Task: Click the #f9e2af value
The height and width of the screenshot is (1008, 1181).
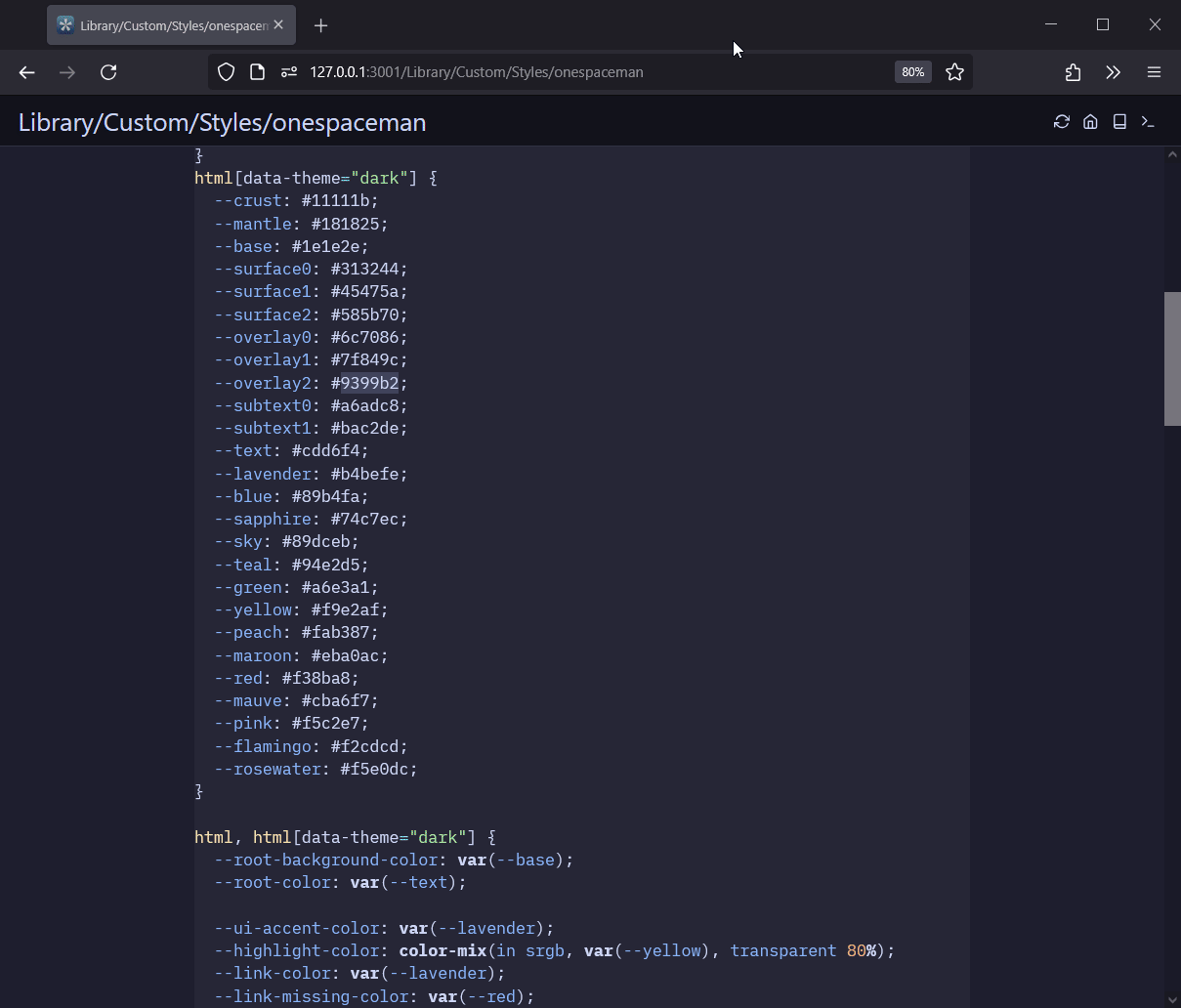Action: pyautogui.click(x=345, y=609)
